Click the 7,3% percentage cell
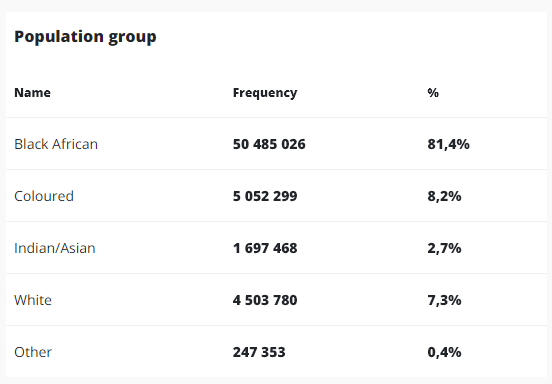 (x=444, y=300)
